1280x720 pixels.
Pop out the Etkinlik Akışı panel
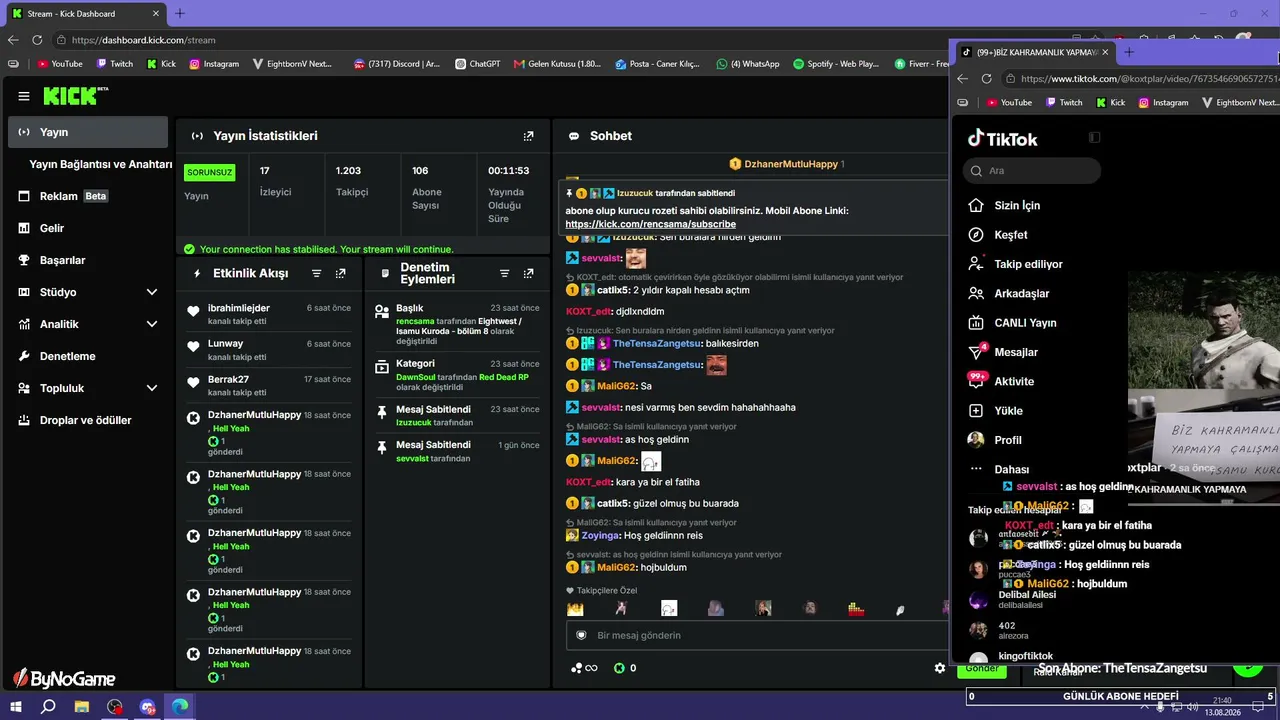tap(341, 273)
